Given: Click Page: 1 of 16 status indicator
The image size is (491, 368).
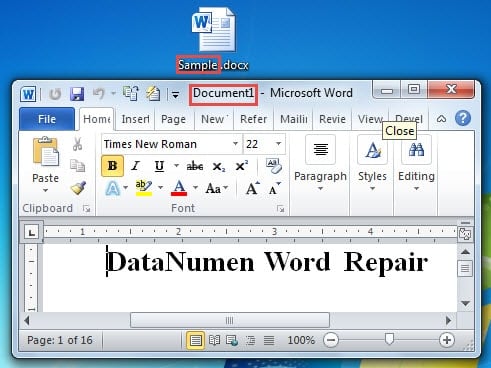Looking at the screenshot, I should pos(60,340).
